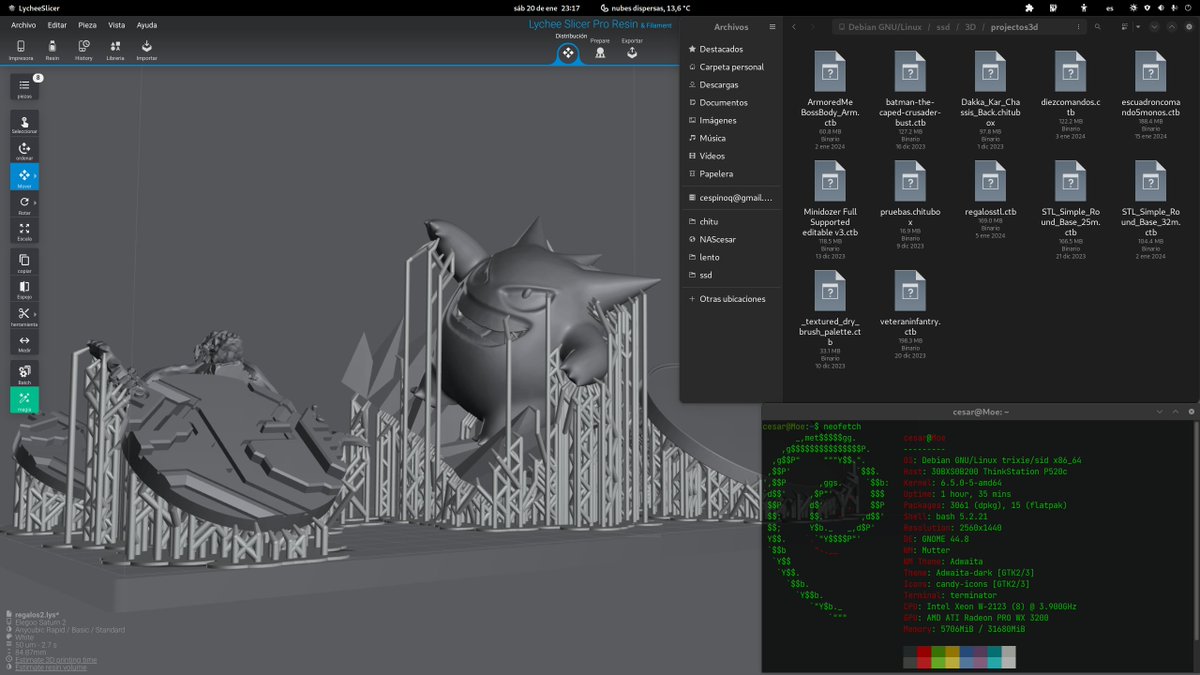1200x675 pixels.
Task: Click the green magia magic button
Action: 24,401
